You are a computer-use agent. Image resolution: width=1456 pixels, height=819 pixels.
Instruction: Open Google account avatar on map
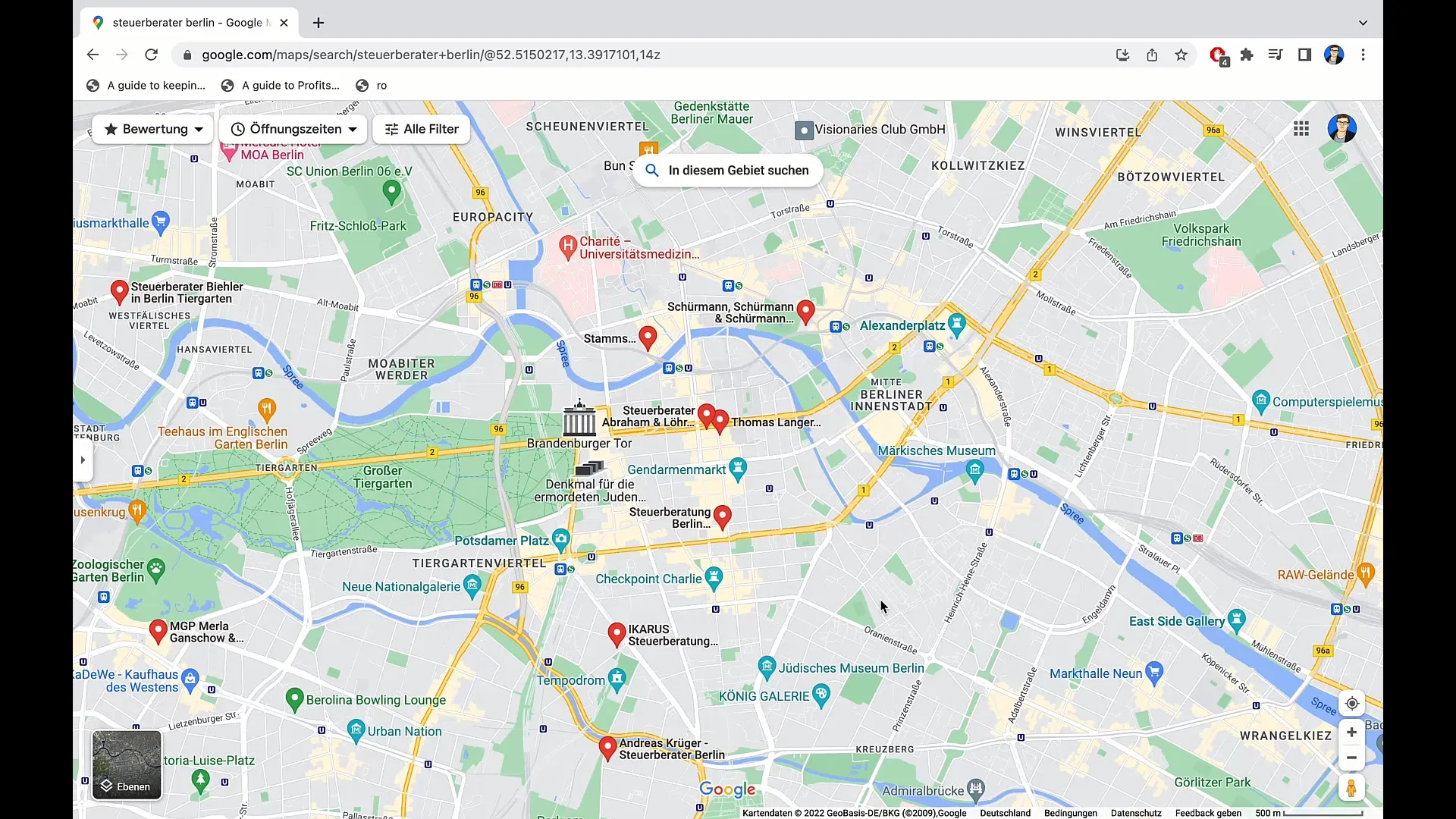pyautogui.click(x=1341, y=128)
